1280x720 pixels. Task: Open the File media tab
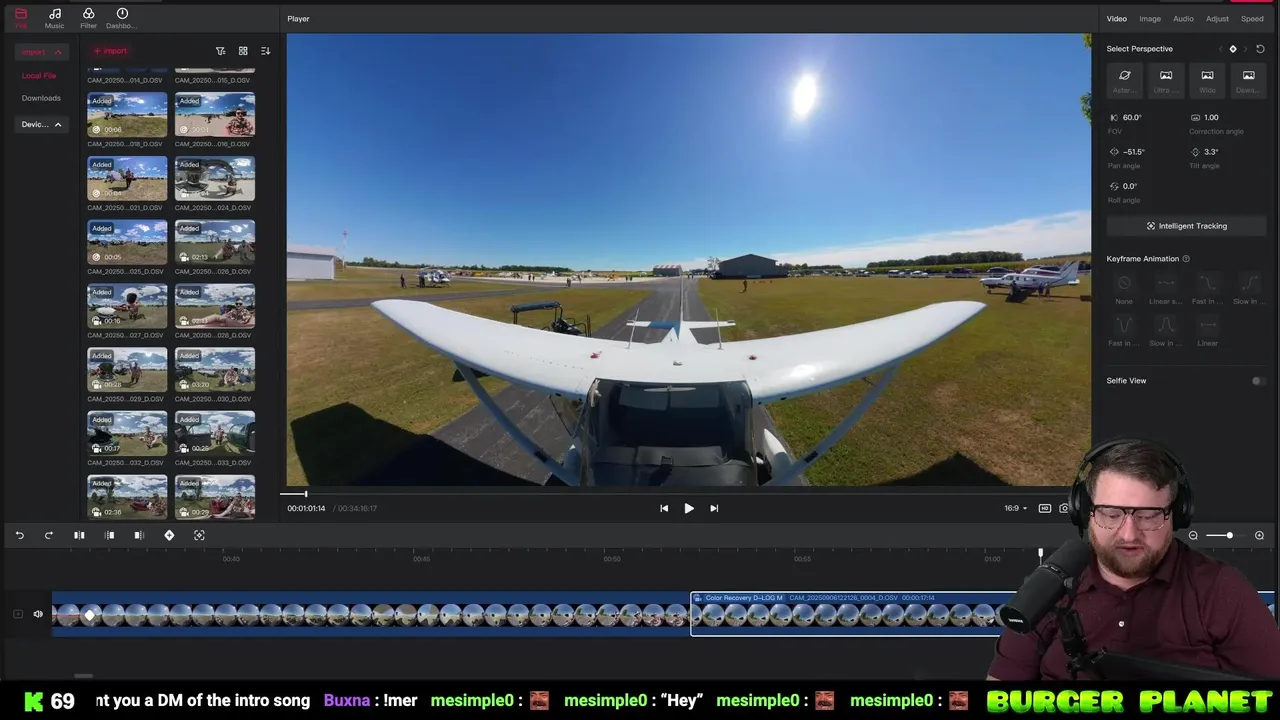21,18
